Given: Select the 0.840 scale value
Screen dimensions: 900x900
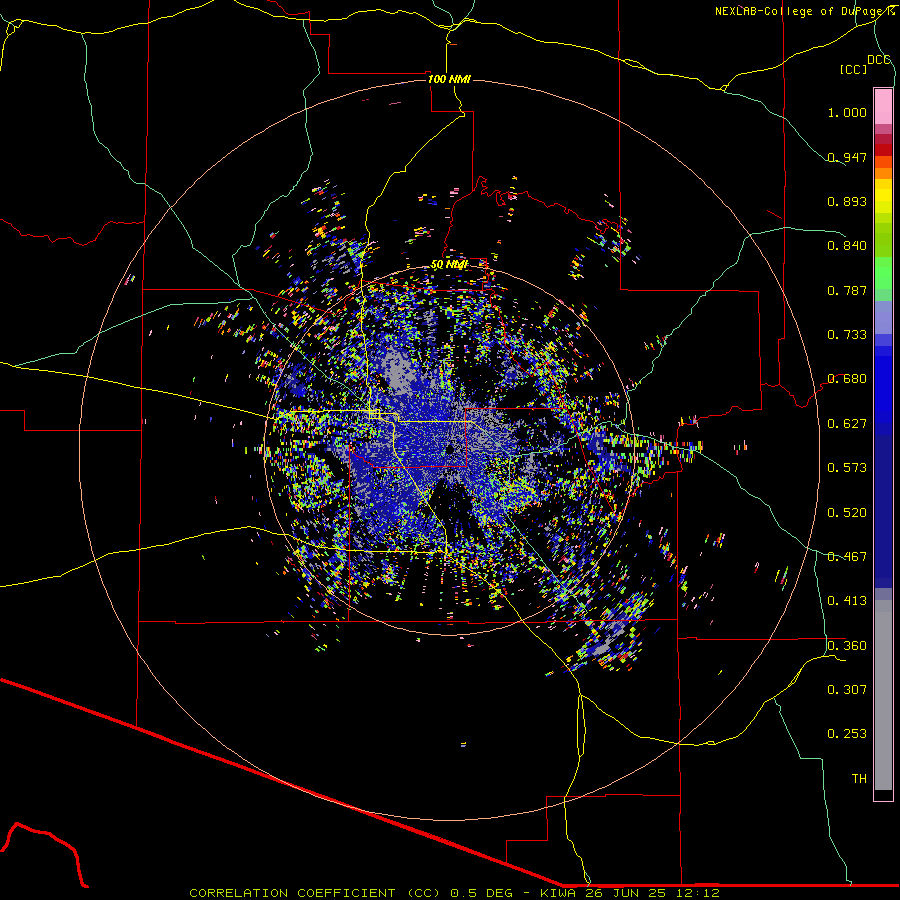Looking at the screenshot, I should (847, 246).
